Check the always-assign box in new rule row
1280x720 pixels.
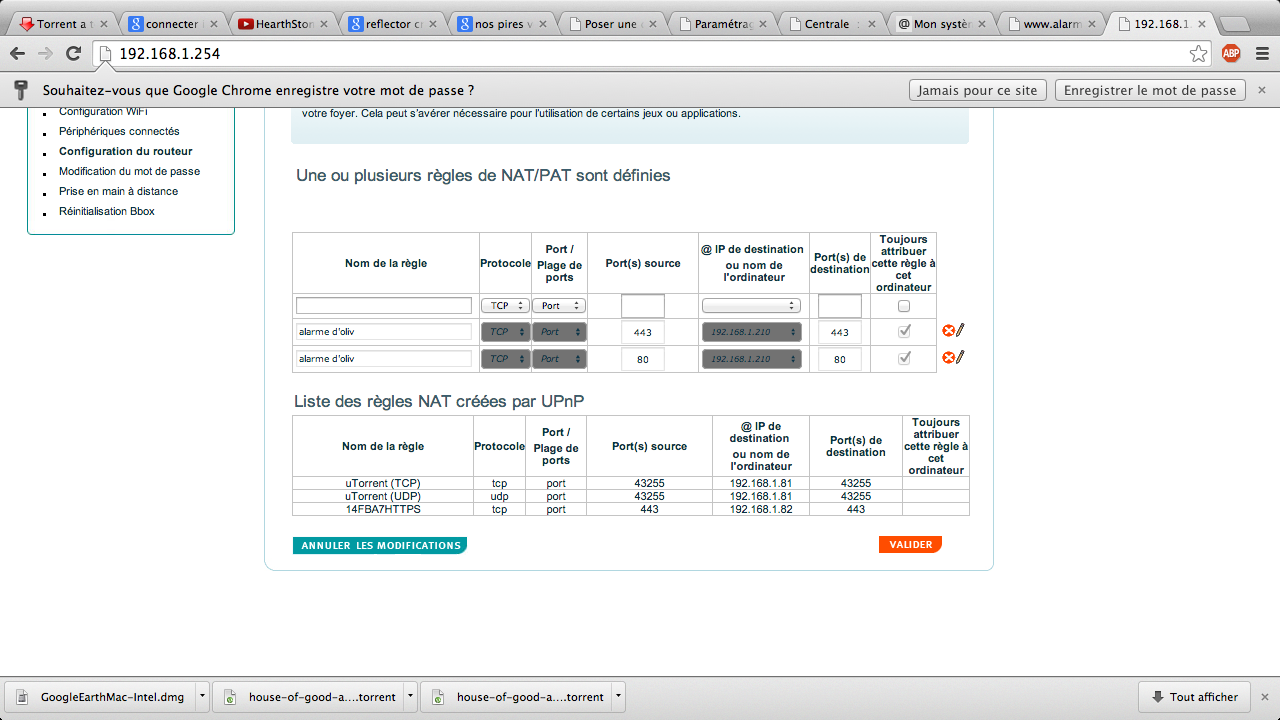click(x=904, y=306)
